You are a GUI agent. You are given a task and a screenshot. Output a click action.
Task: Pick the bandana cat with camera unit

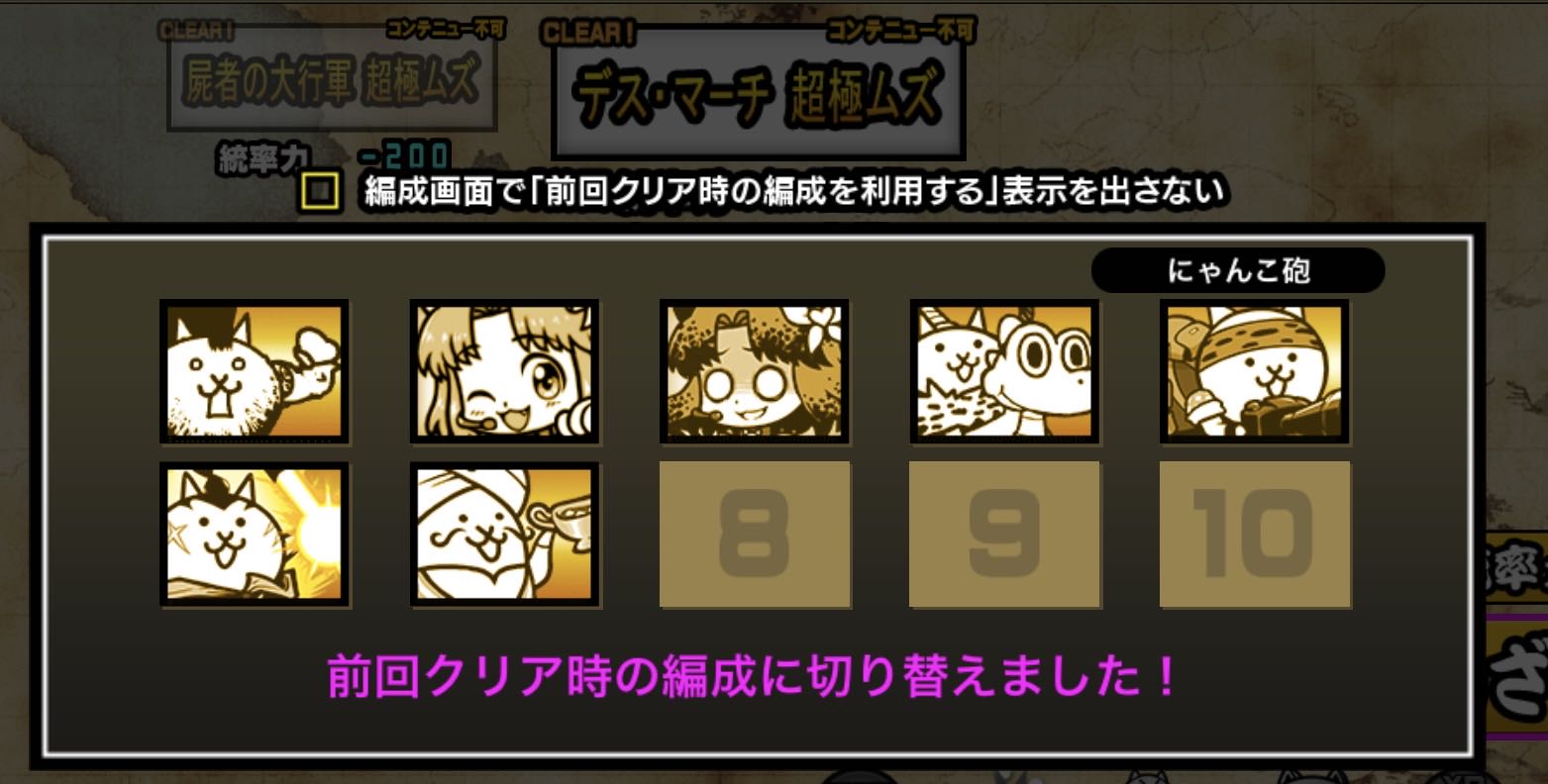point(1254,371)
